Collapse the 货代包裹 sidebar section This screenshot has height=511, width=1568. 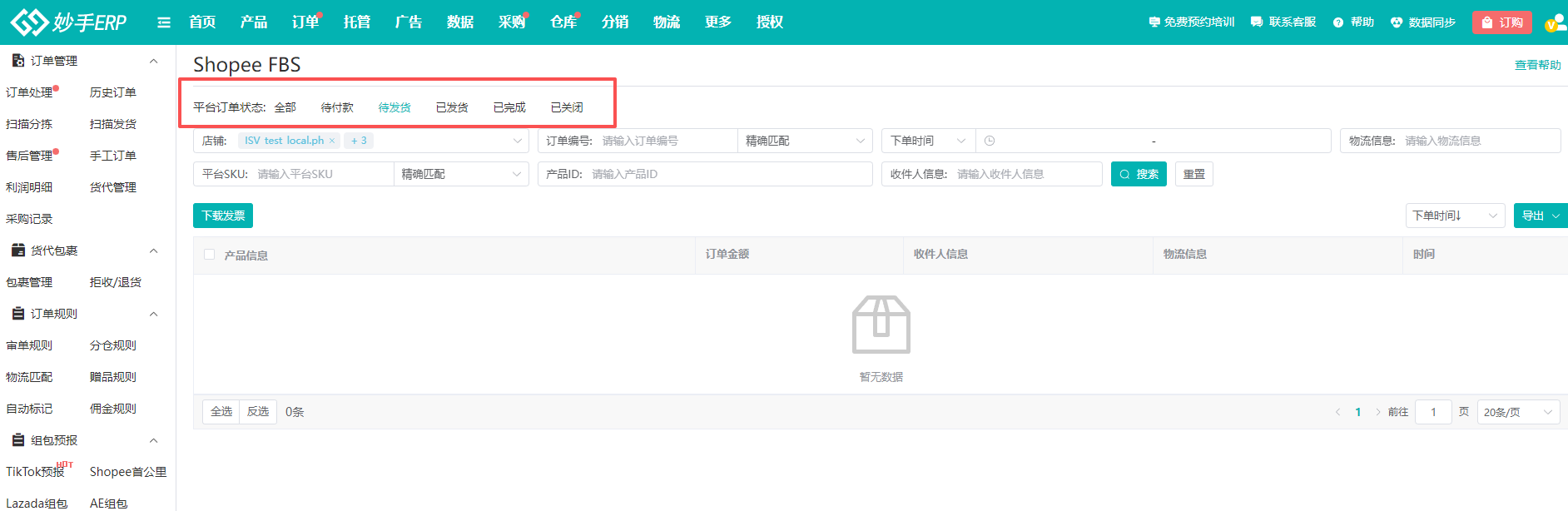click(x=153, y=251)
